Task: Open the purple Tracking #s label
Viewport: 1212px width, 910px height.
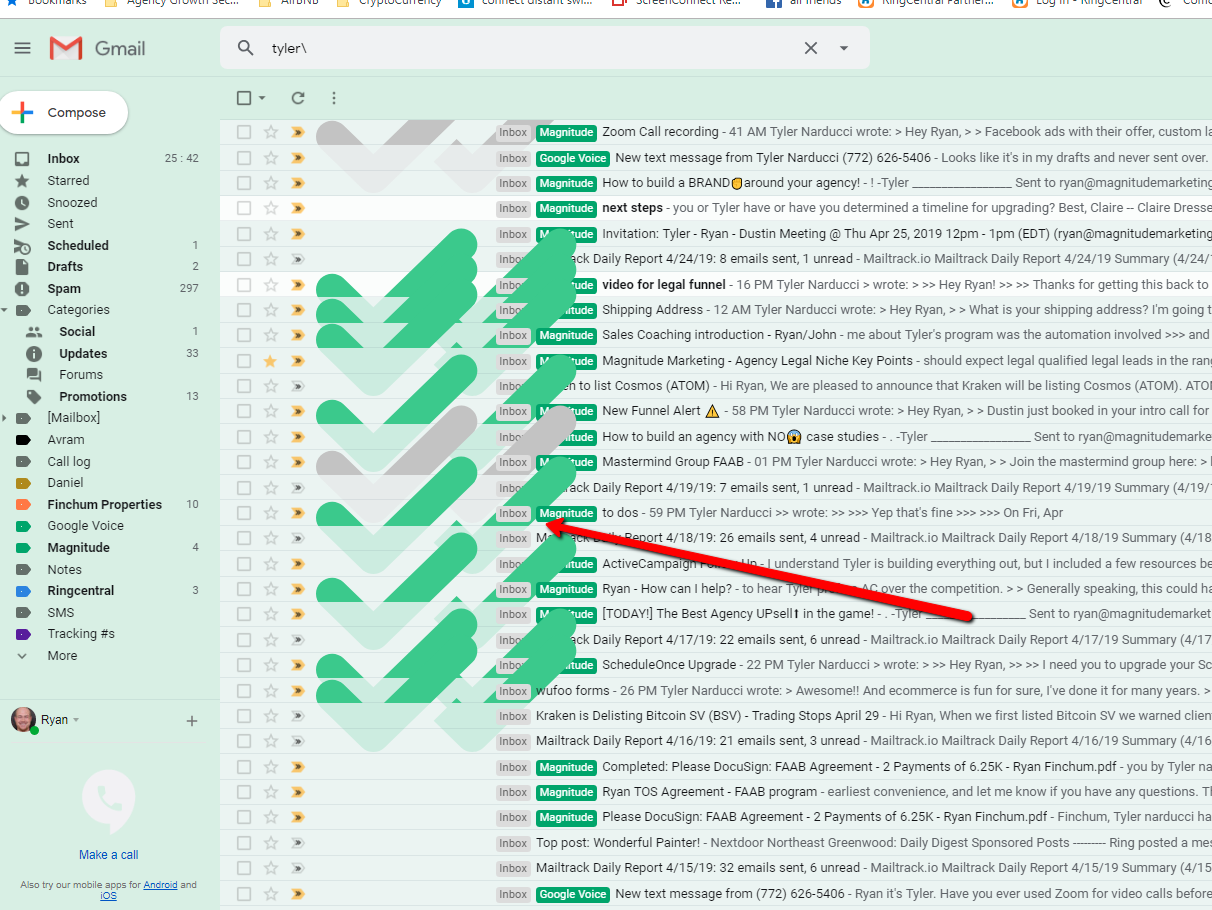Action: 80,634
